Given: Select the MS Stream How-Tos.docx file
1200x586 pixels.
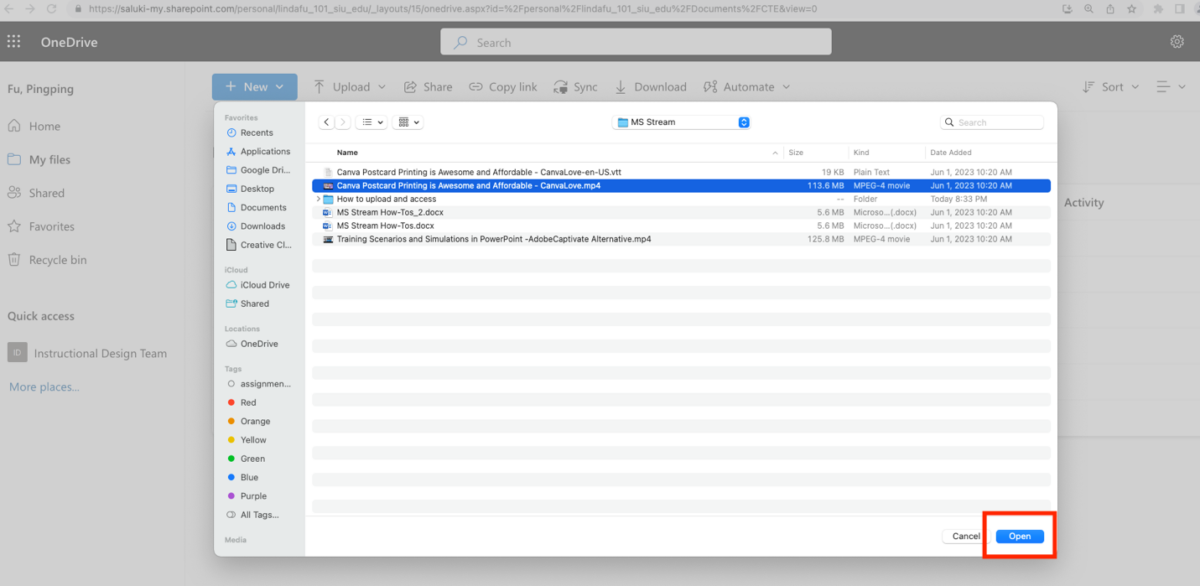Looking at the screenshot, I should coord(681,226).
